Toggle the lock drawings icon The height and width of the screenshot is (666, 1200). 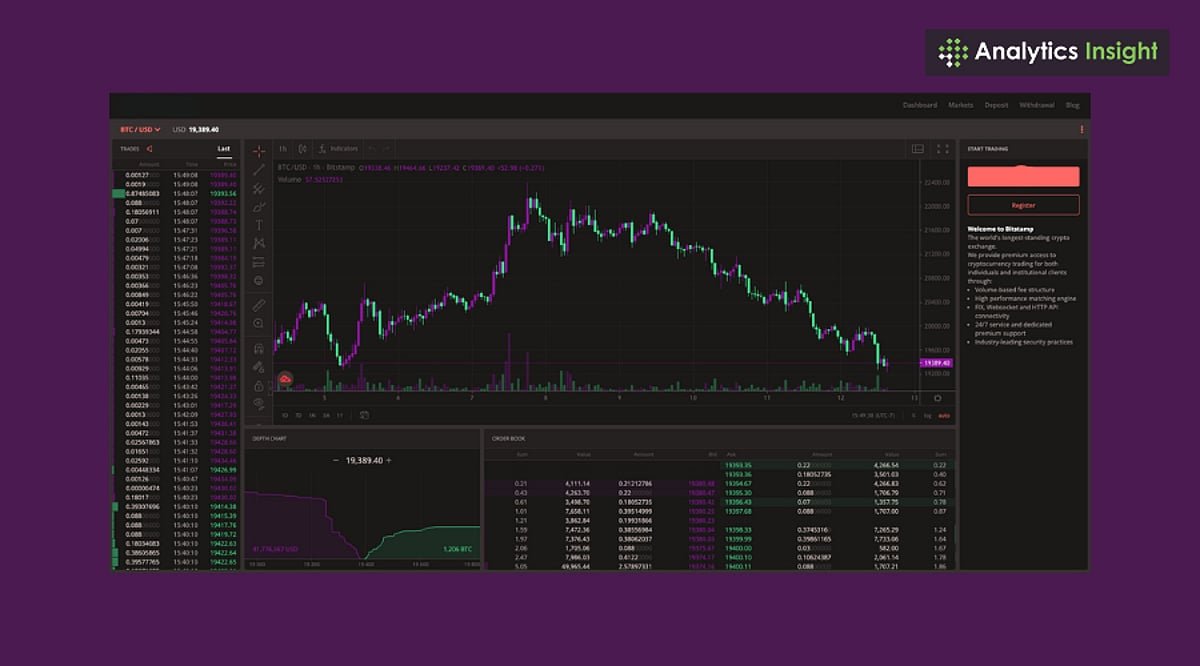[259, 385]
